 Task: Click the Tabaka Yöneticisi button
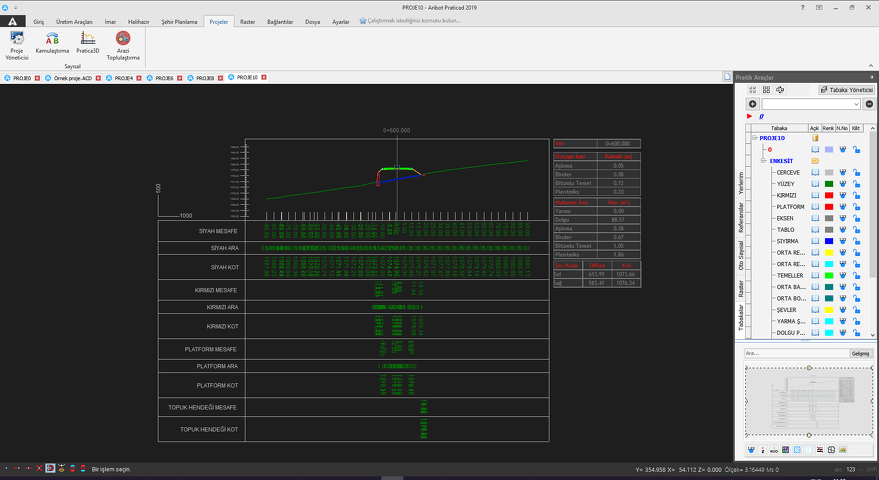(x=847, y=90)
